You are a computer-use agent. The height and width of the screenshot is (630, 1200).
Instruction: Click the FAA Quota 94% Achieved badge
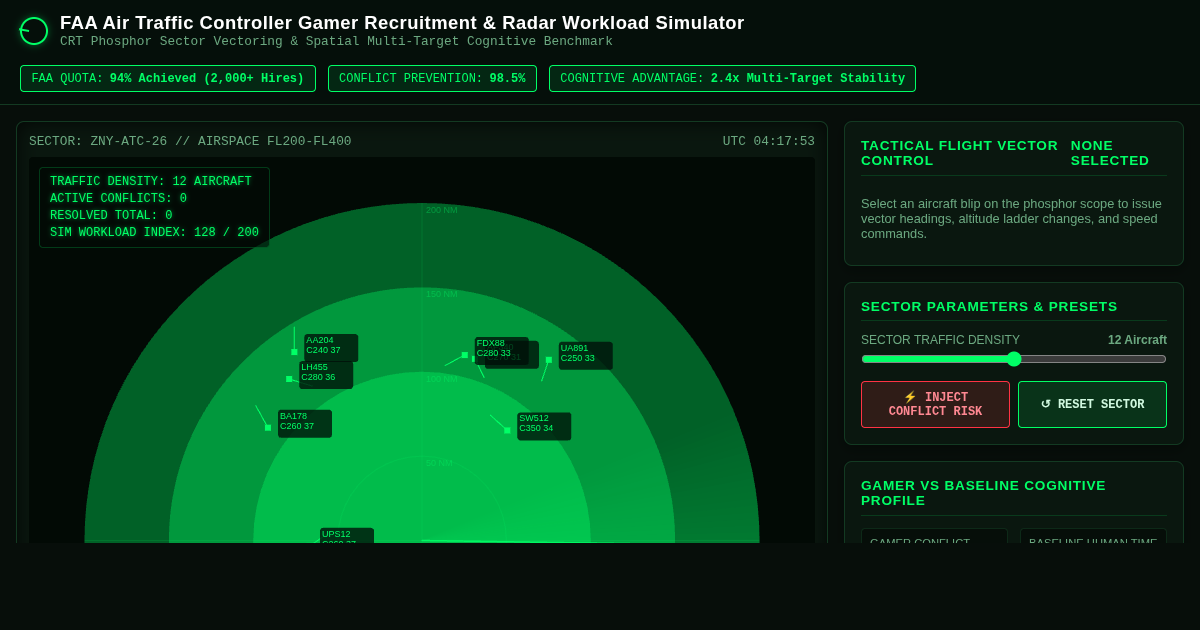point(168,79)
